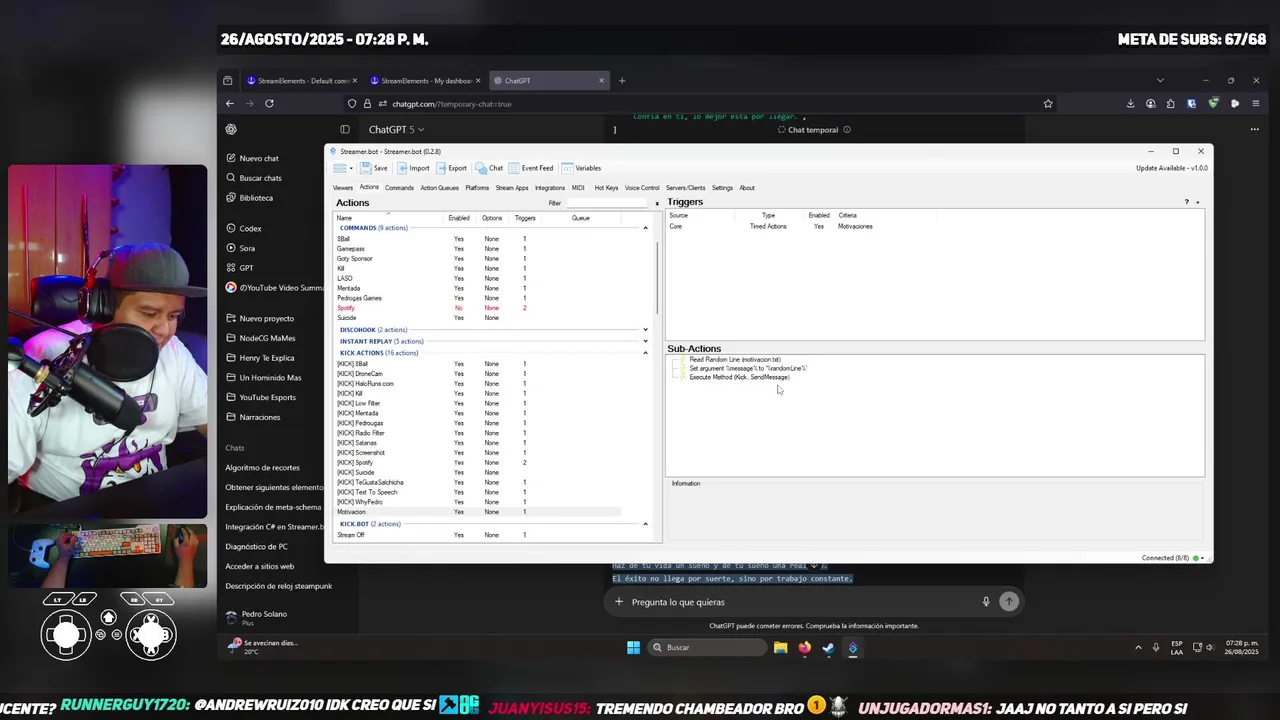
Task: Clear the Actions filter with the x
Action: 657,203
